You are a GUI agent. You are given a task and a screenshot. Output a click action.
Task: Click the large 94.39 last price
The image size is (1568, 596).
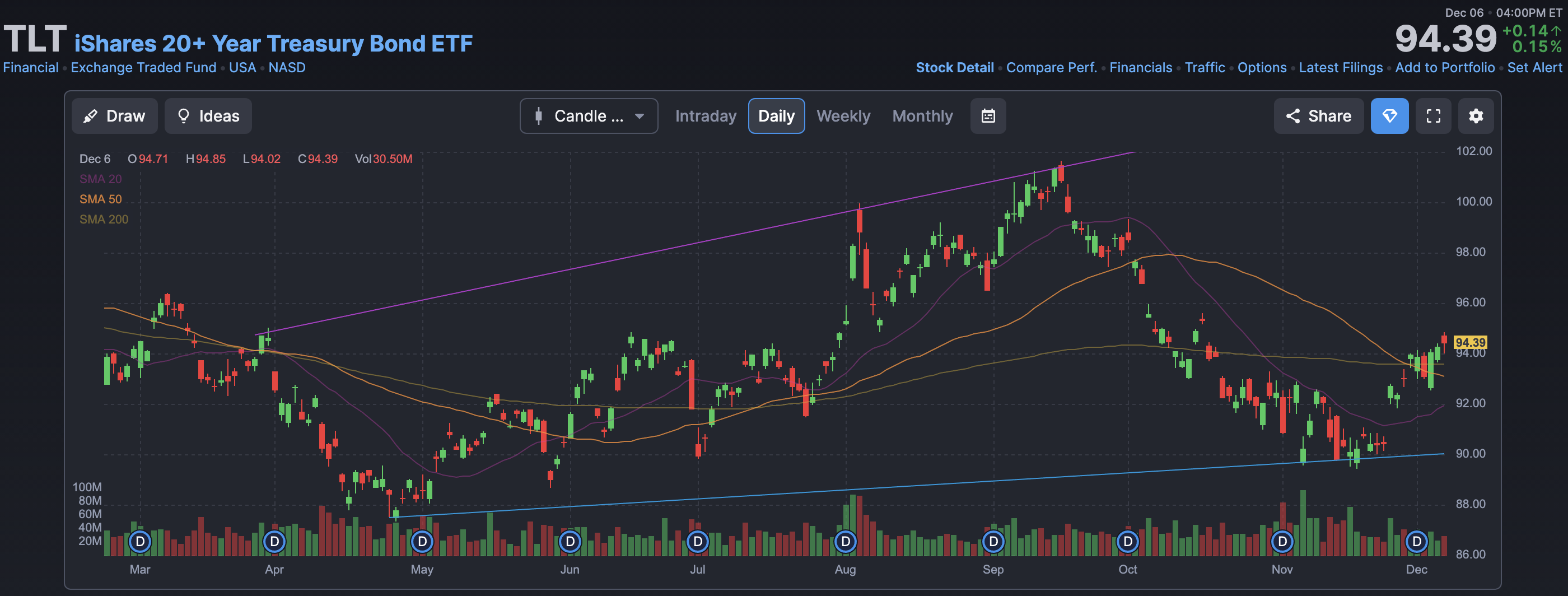point(1445,39)
